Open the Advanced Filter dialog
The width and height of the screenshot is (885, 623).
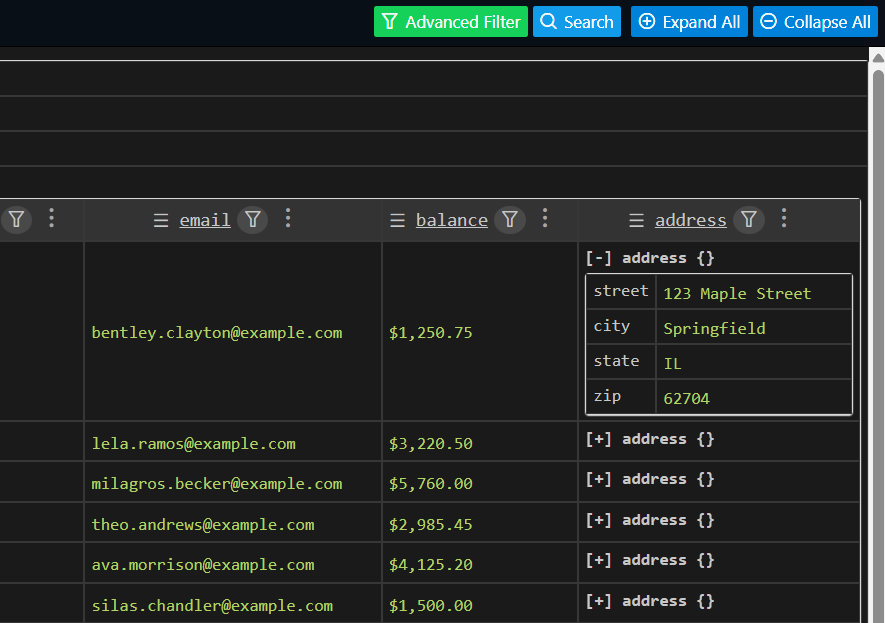click(x=450, y=21)
